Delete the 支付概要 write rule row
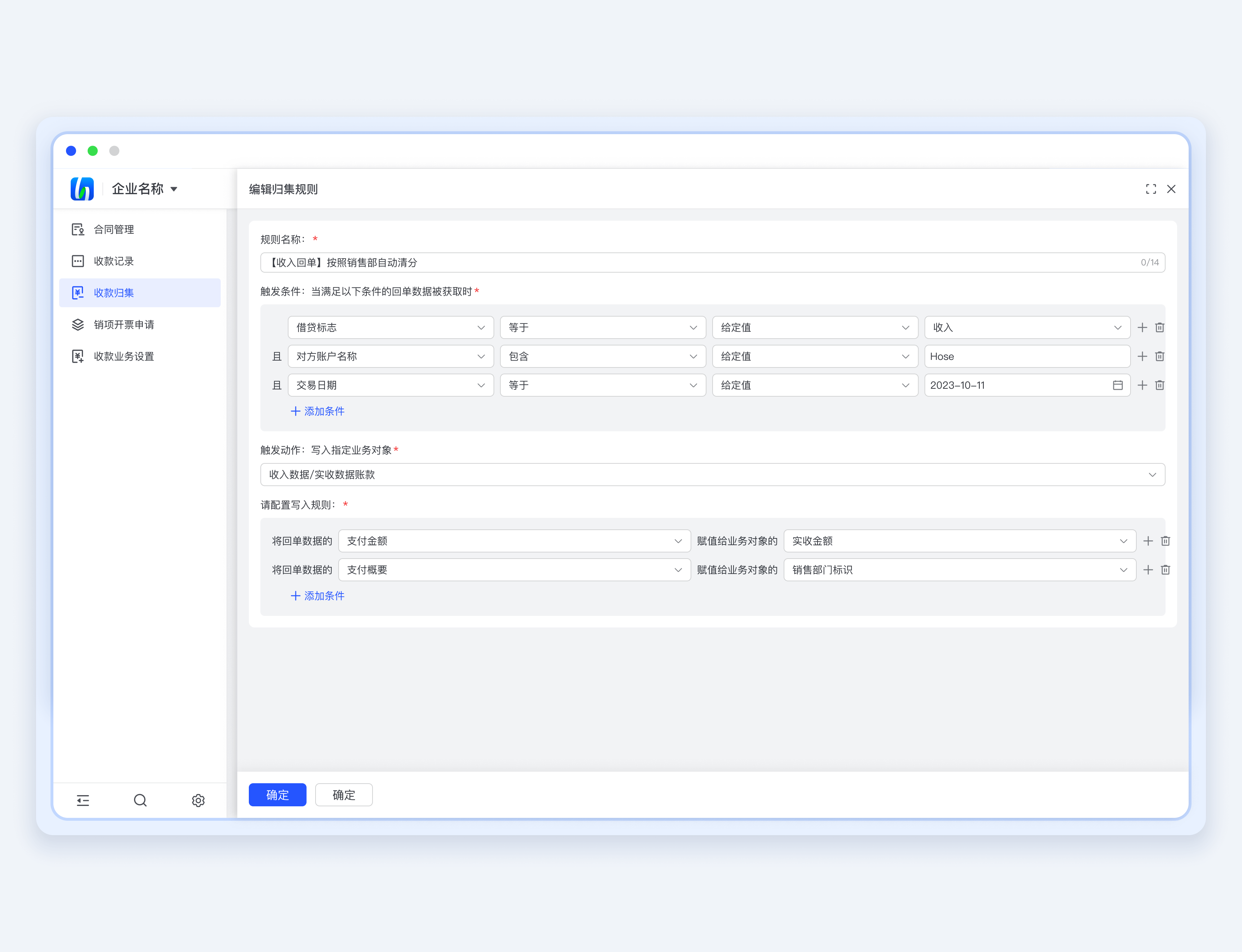The width and height of the screenshot is (1242, 952). [1166, 570]
